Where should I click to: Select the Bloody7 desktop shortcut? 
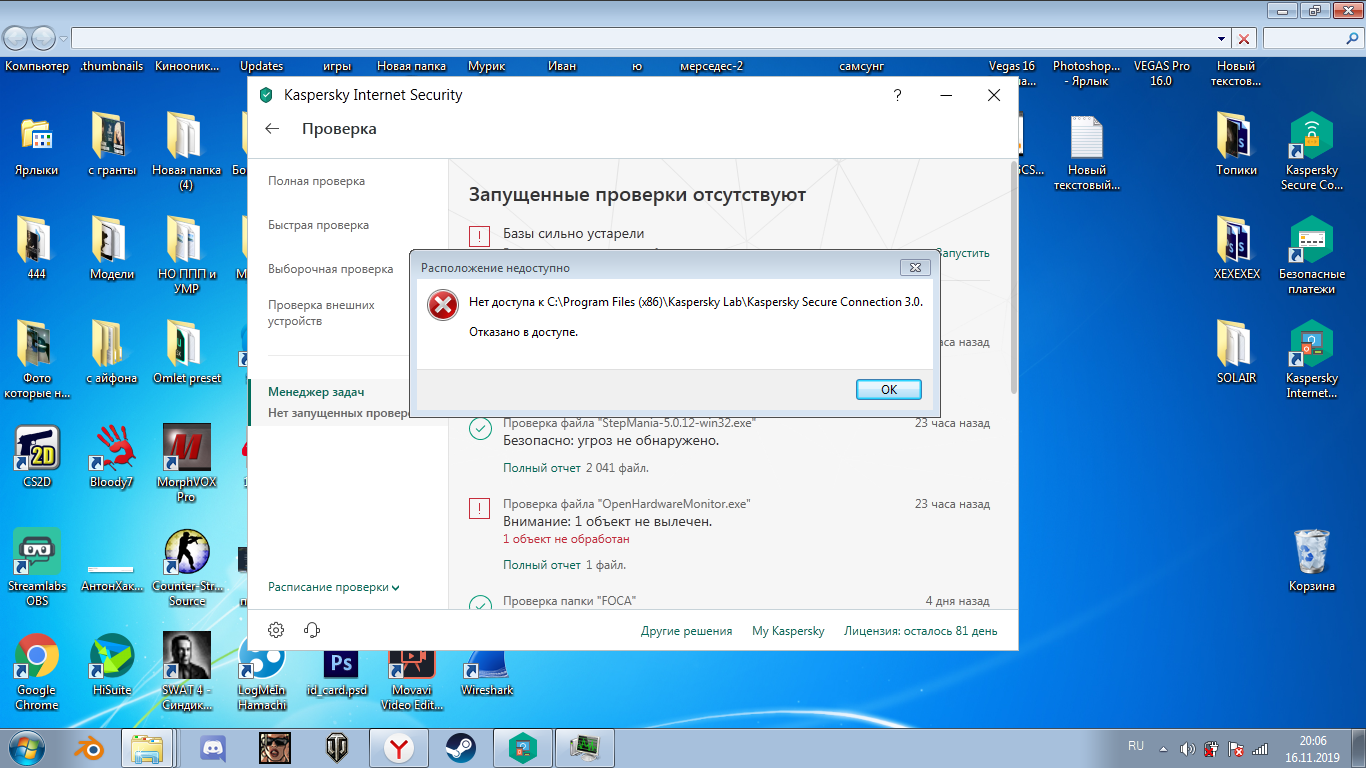tap(111, 457)
